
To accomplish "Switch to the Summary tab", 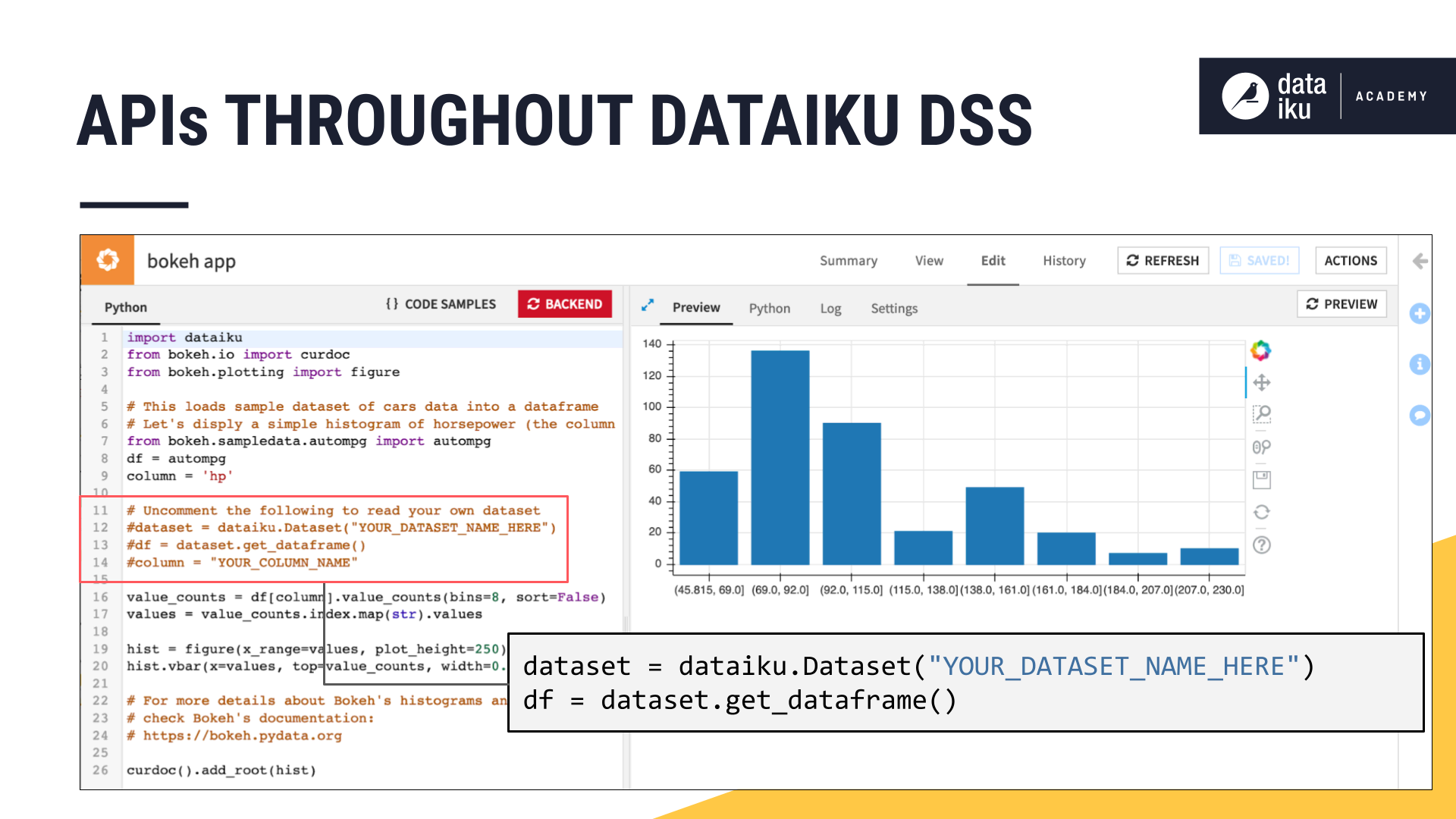I will click(x=849, y=260).
